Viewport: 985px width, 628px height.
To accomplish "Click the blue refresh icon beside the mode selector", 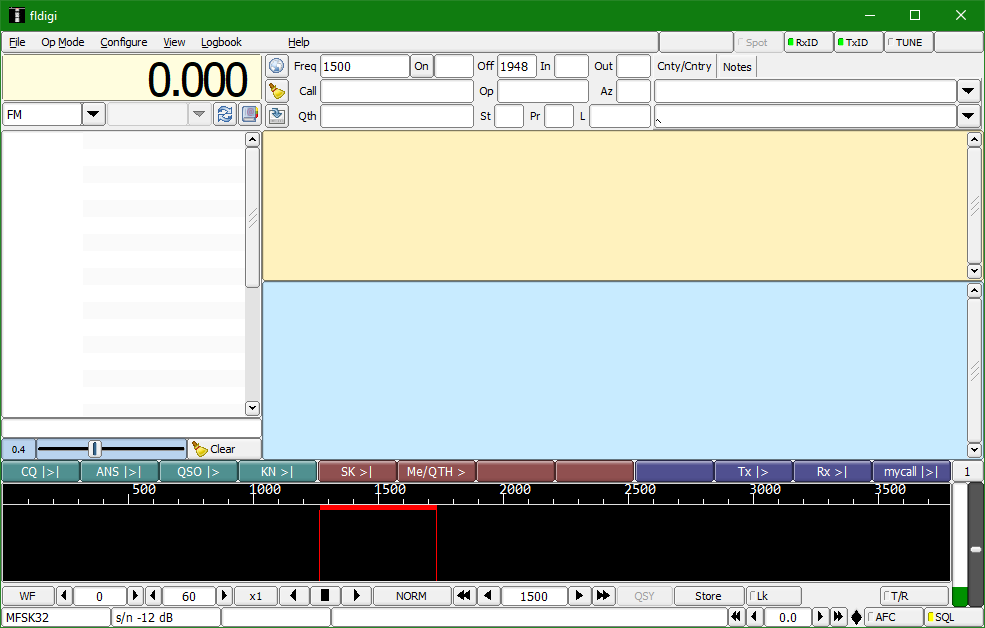I will coord(225,114).
